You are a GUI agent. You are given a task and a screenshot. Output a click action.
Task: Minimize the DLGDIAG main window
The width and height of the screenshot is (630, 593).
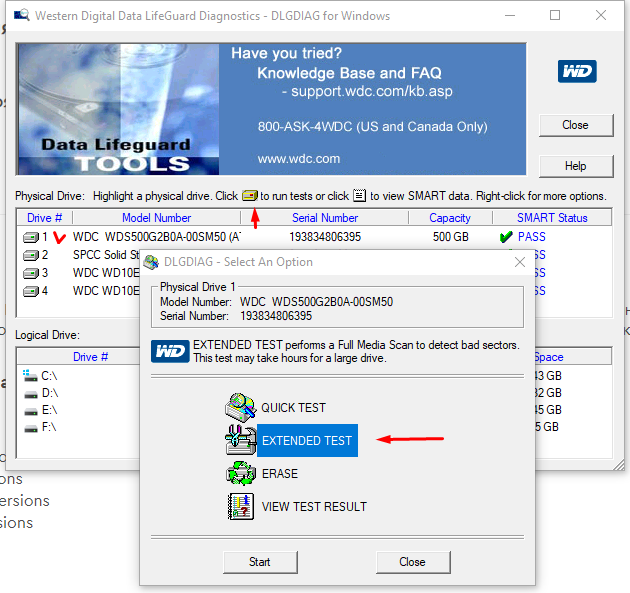coord(510,15)
